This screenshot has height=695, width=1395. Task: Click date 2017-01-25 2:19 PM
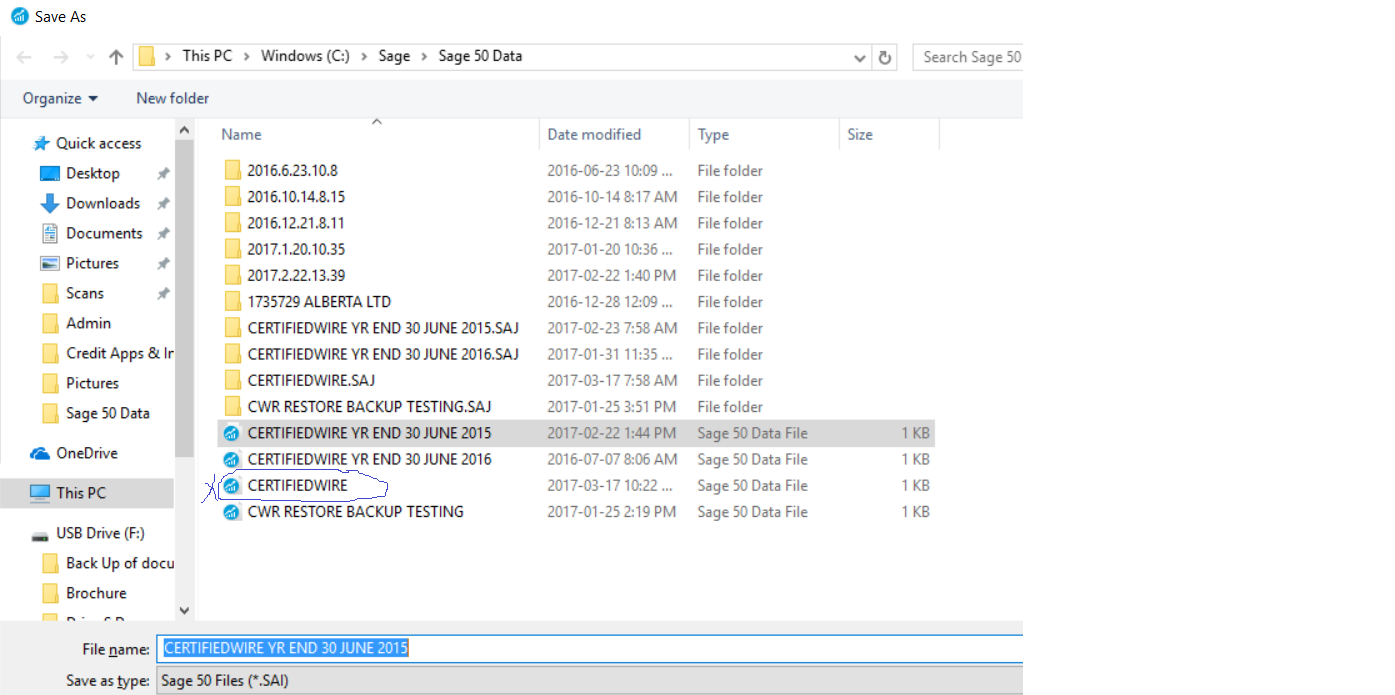click(x=612, y=511)
